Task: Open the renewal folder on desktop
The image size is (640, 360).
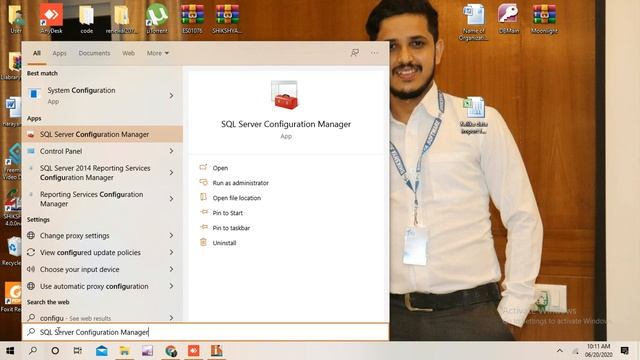Action: point(122,18)
